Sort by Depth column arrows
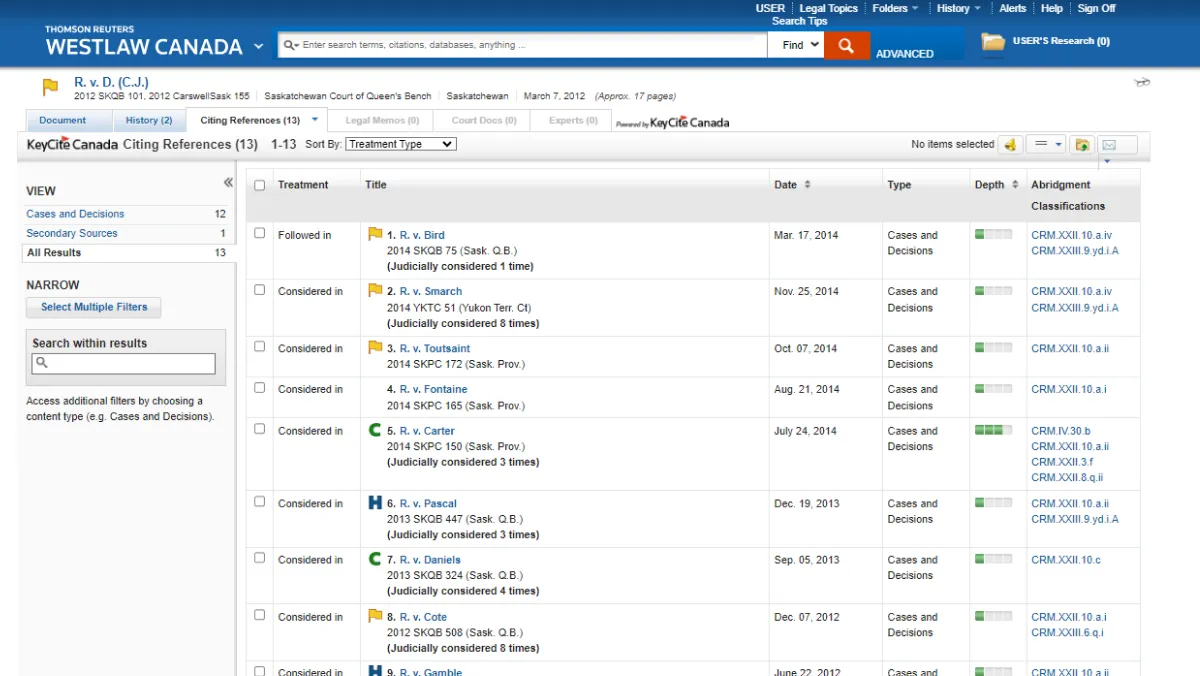1200x676 pixels. 1015,185
